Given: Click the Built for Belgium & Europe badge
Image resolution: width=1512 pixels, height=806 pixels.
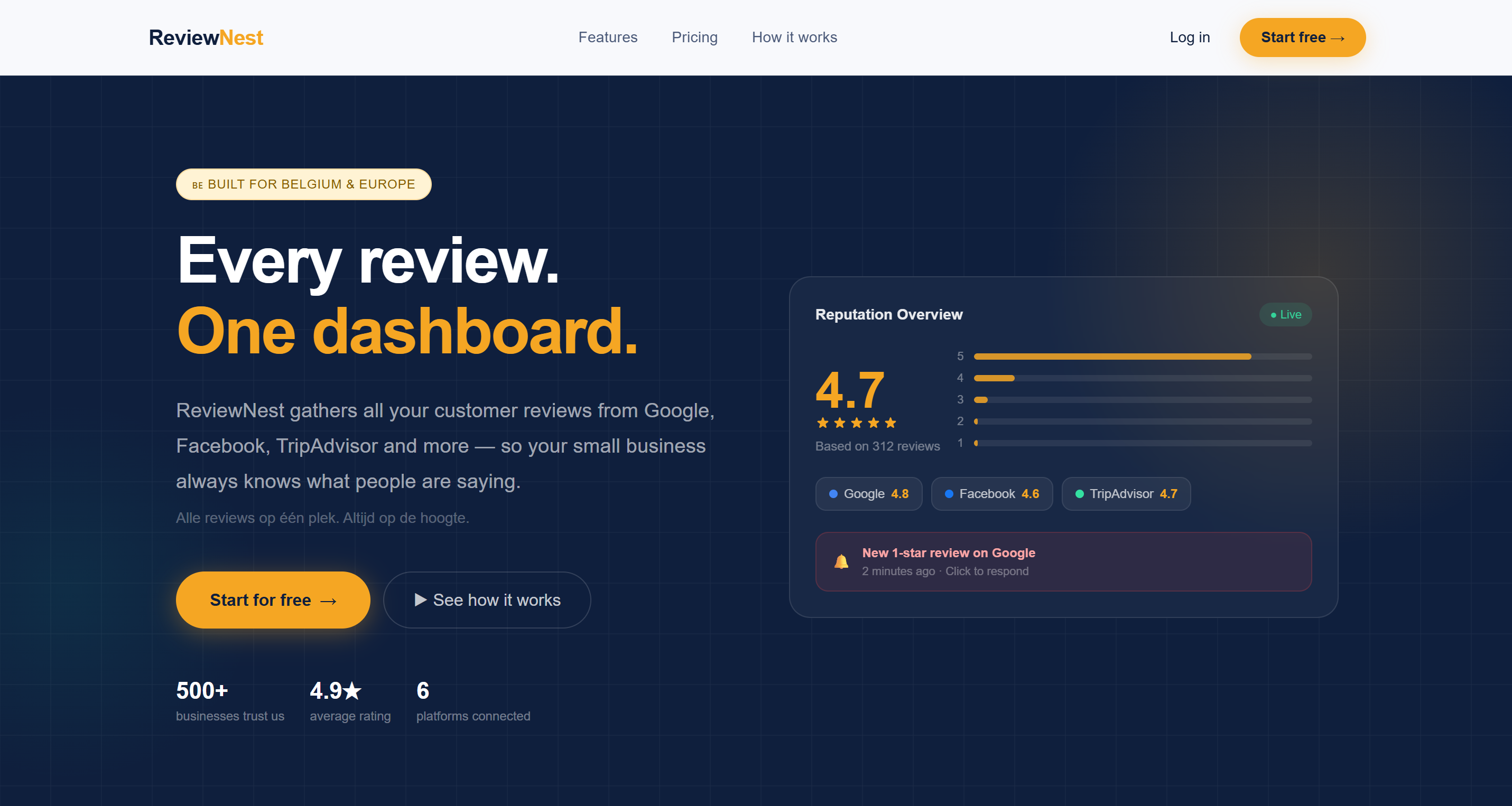Looking at the screenshot, I should click(303, 184).
